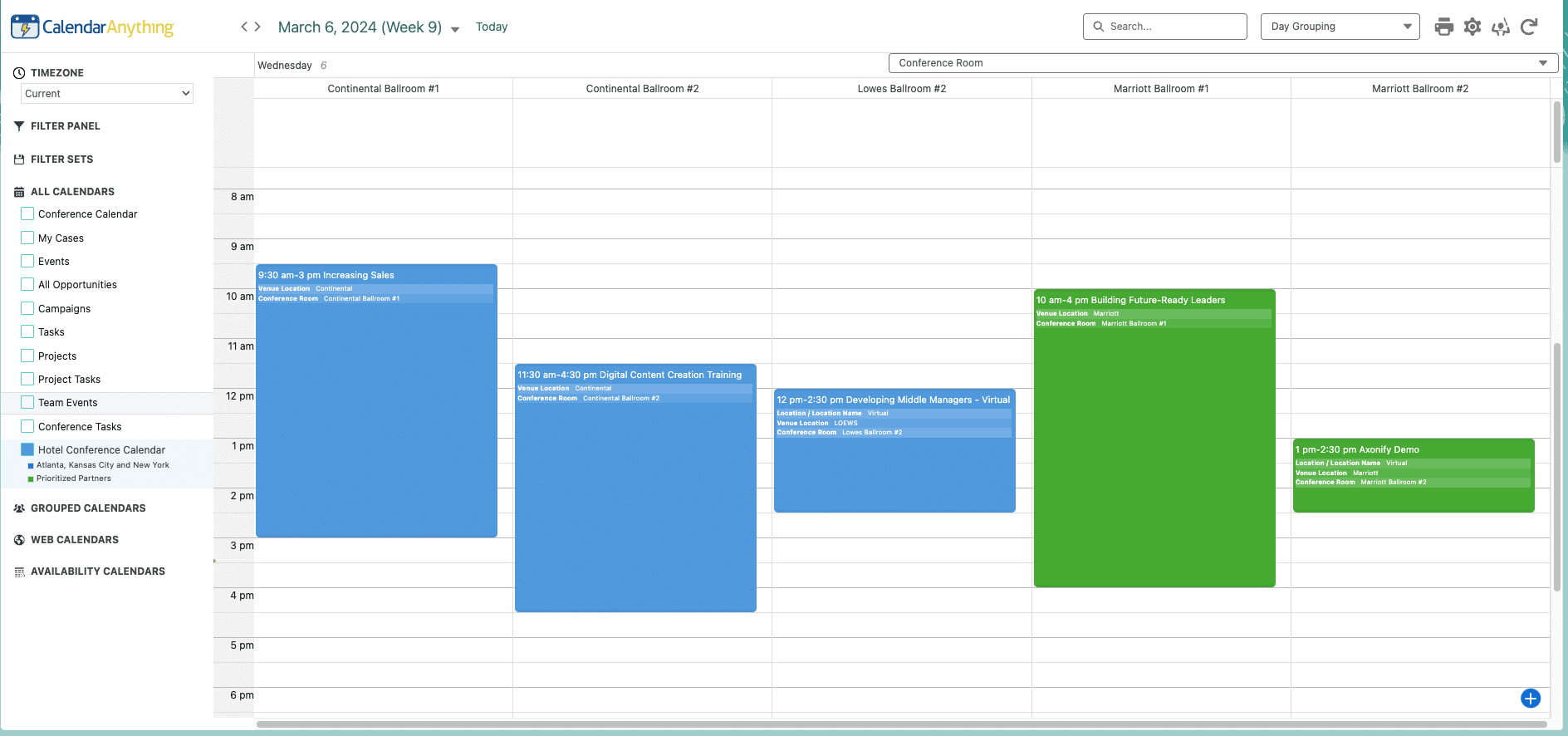Open the Increasing Sales event

[x=376, y=400]
